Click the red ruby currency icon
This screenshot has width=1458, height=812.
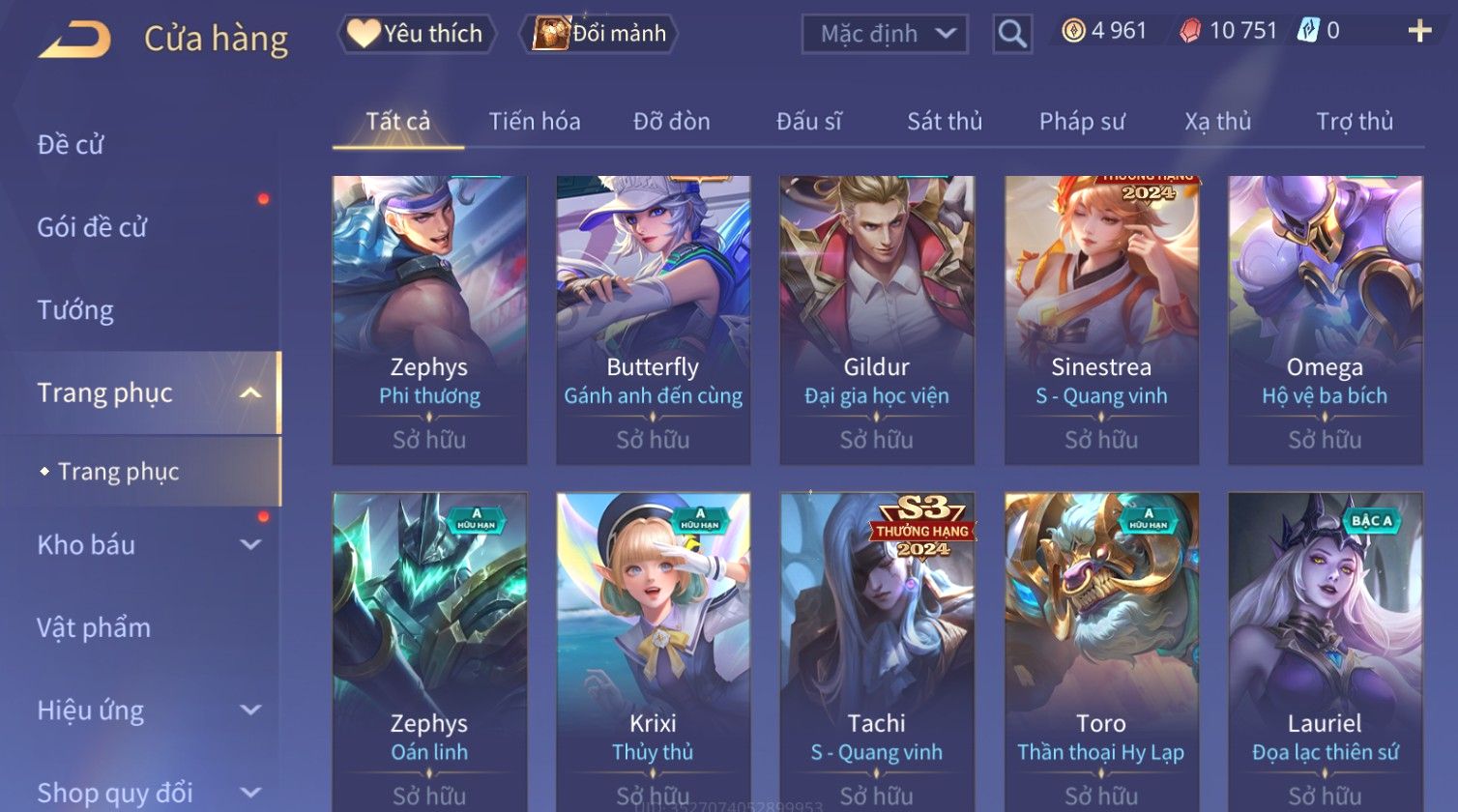pyautogui.click(x=1190, y=31)
